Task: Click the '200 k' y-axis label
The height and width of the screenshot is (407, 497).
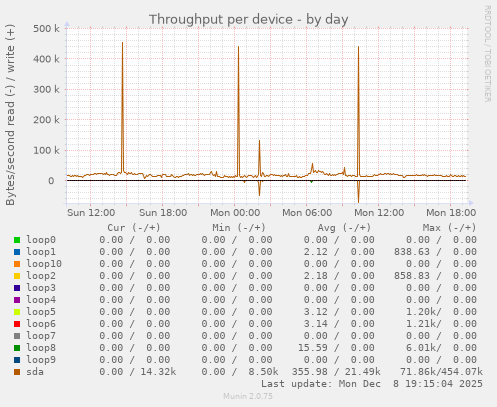Action: point(46,120)
